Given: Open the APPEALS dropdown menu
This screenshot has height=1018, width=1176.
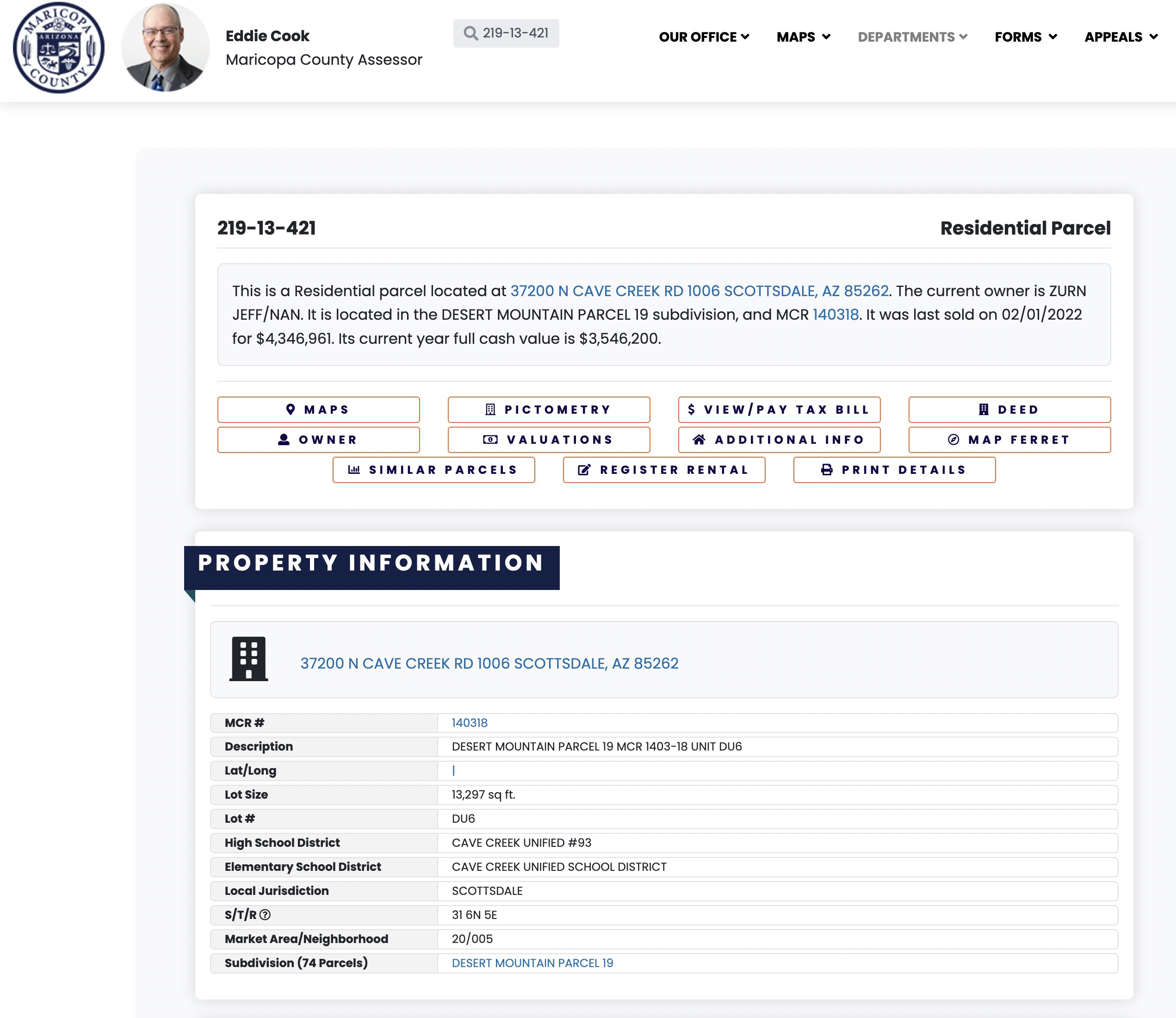Looking at the screenshot, I should [1121, 37].
